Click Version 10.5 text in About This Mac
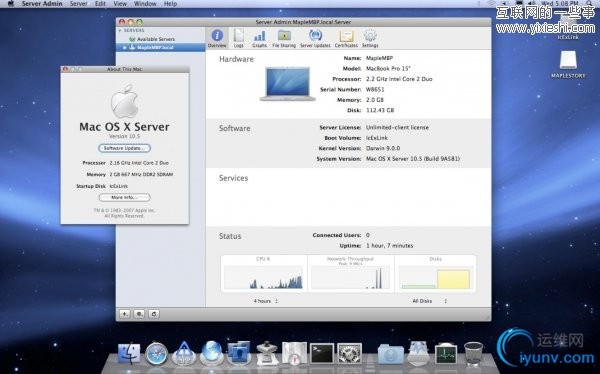This screenshot has height=374, width=600. point(124,136)
